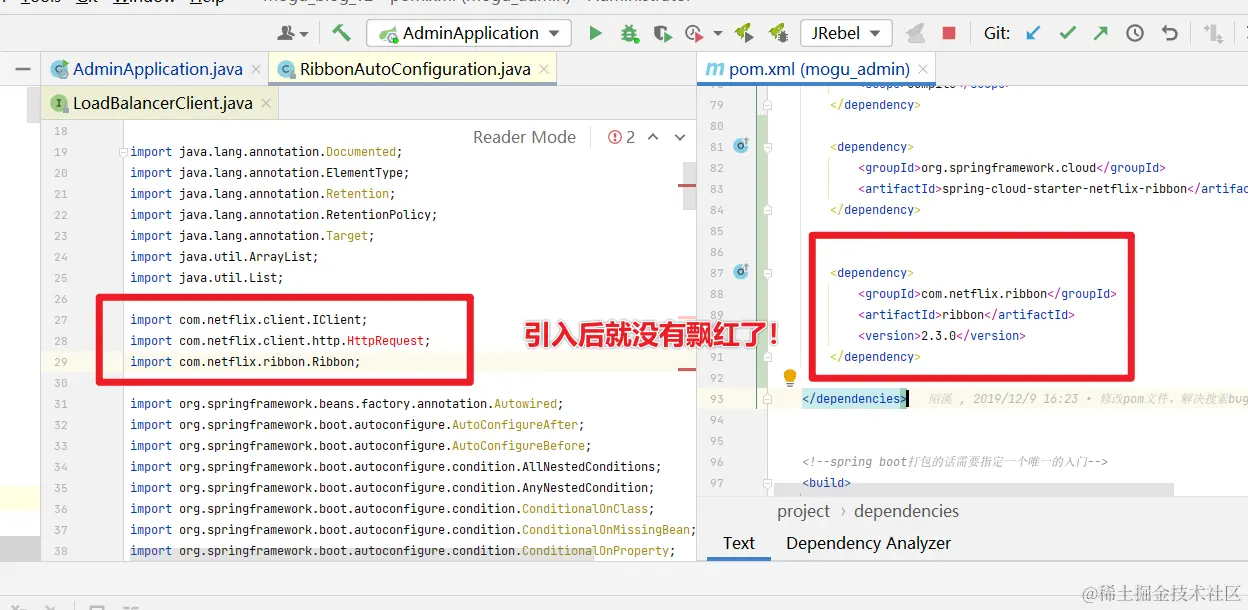Click the red error indicator showing 2
This screenshot has height=610, width=1248.
[x=621, y=137]
